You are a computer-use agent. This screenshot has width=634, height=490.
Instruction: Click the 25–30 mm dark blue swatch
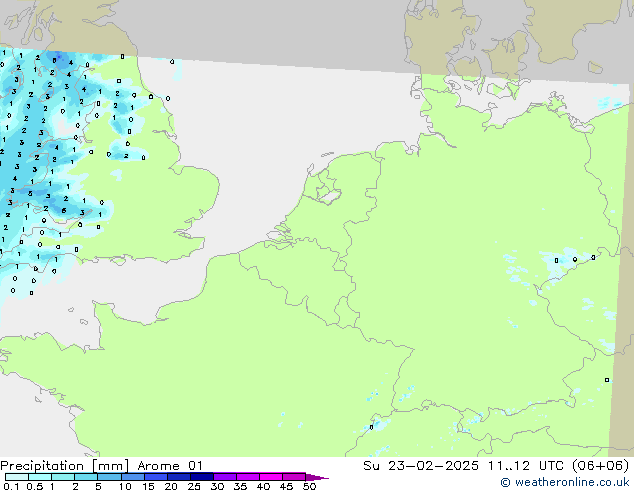pos(202,477)
